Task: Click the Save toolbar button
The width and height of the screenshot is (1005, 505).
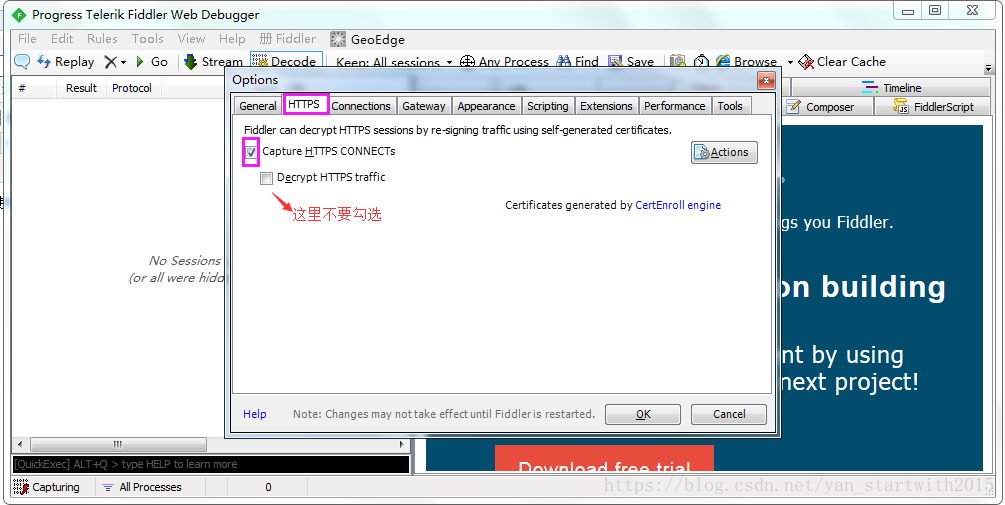Action: (x=631, y=62)
